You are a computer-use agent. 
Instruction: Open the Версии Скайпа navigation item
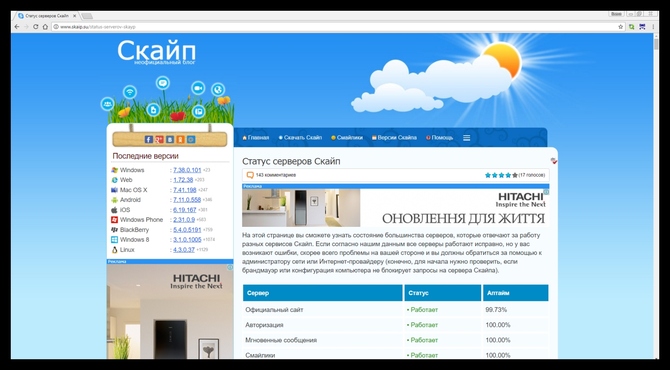tap(394, 138)
